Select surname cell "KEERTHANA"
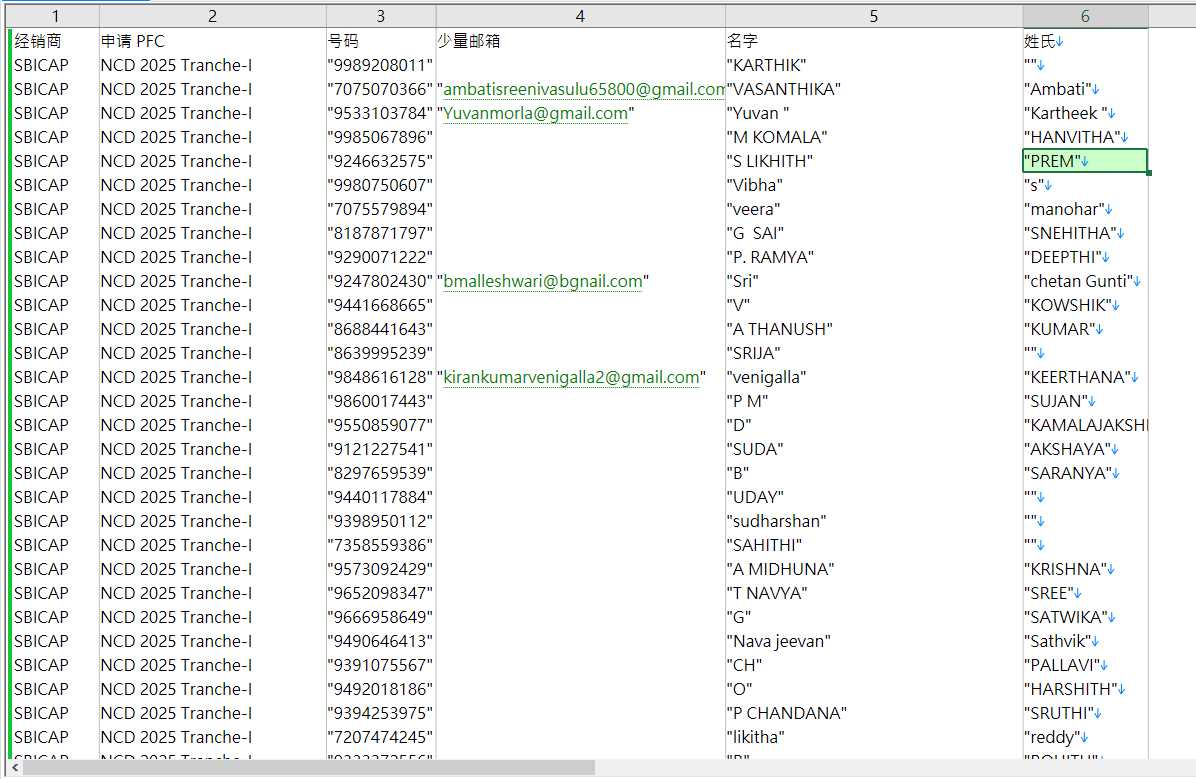This screenshot has height=779, width=1196. pyautogui.click(x=1085, y=377)
